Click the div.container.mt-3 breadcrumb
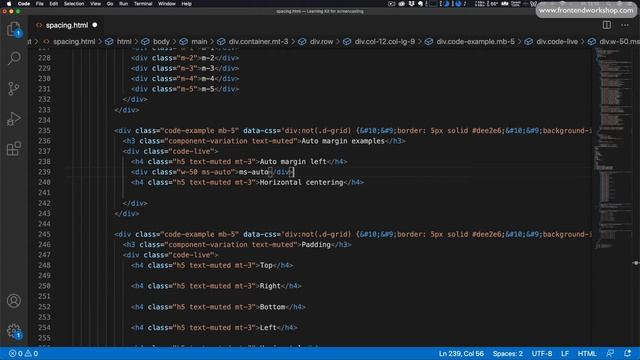 point(258,41)
